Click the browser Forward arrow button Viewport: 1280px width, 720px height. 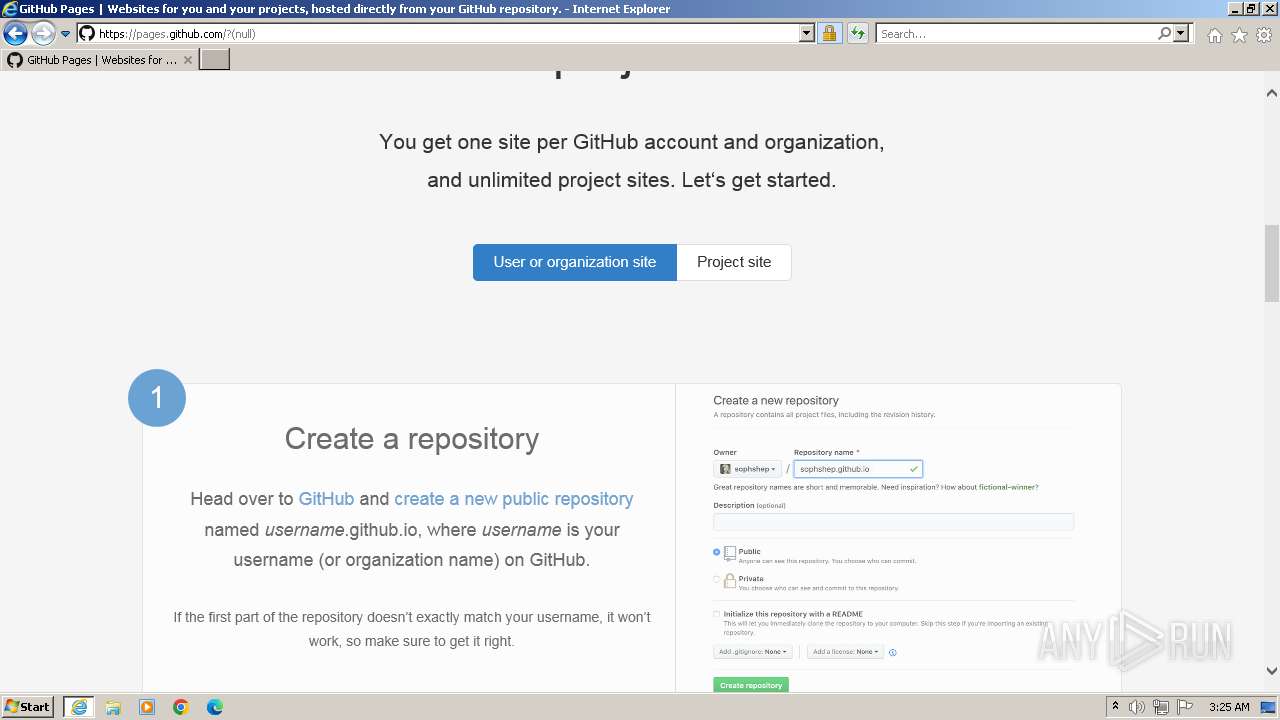[x=43, y=34]
